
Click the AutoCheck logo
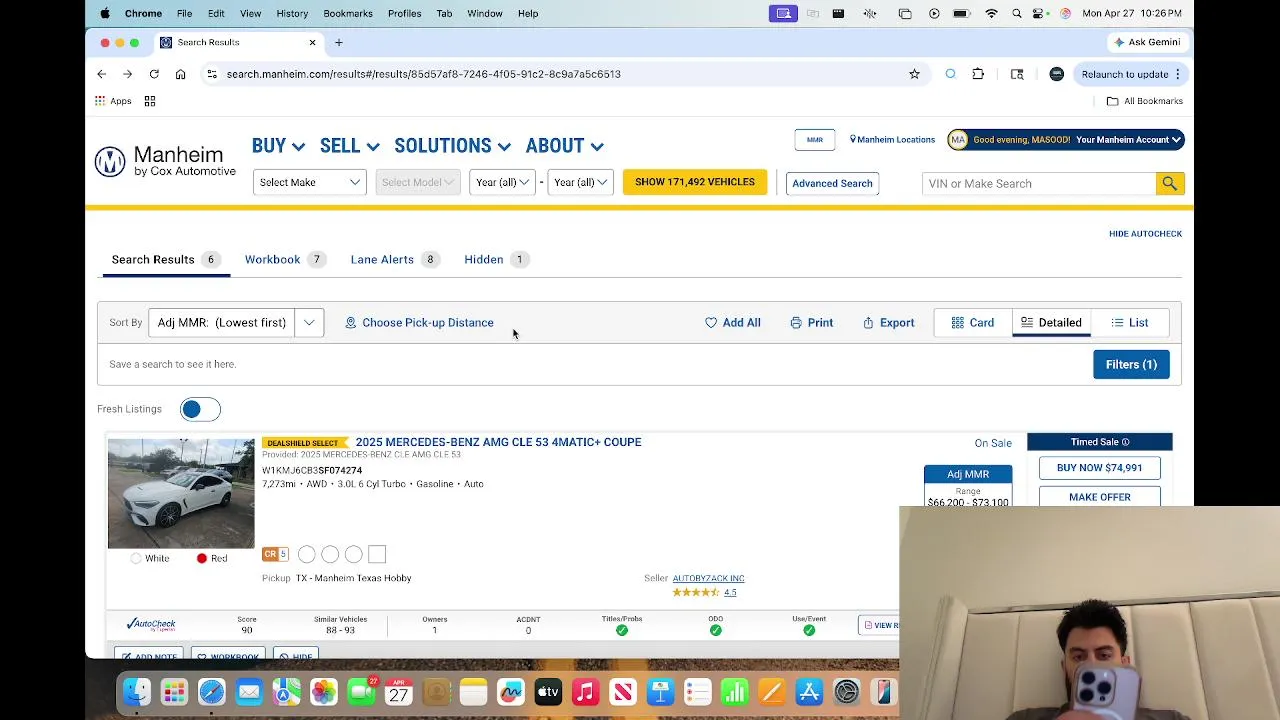[151, 624]
